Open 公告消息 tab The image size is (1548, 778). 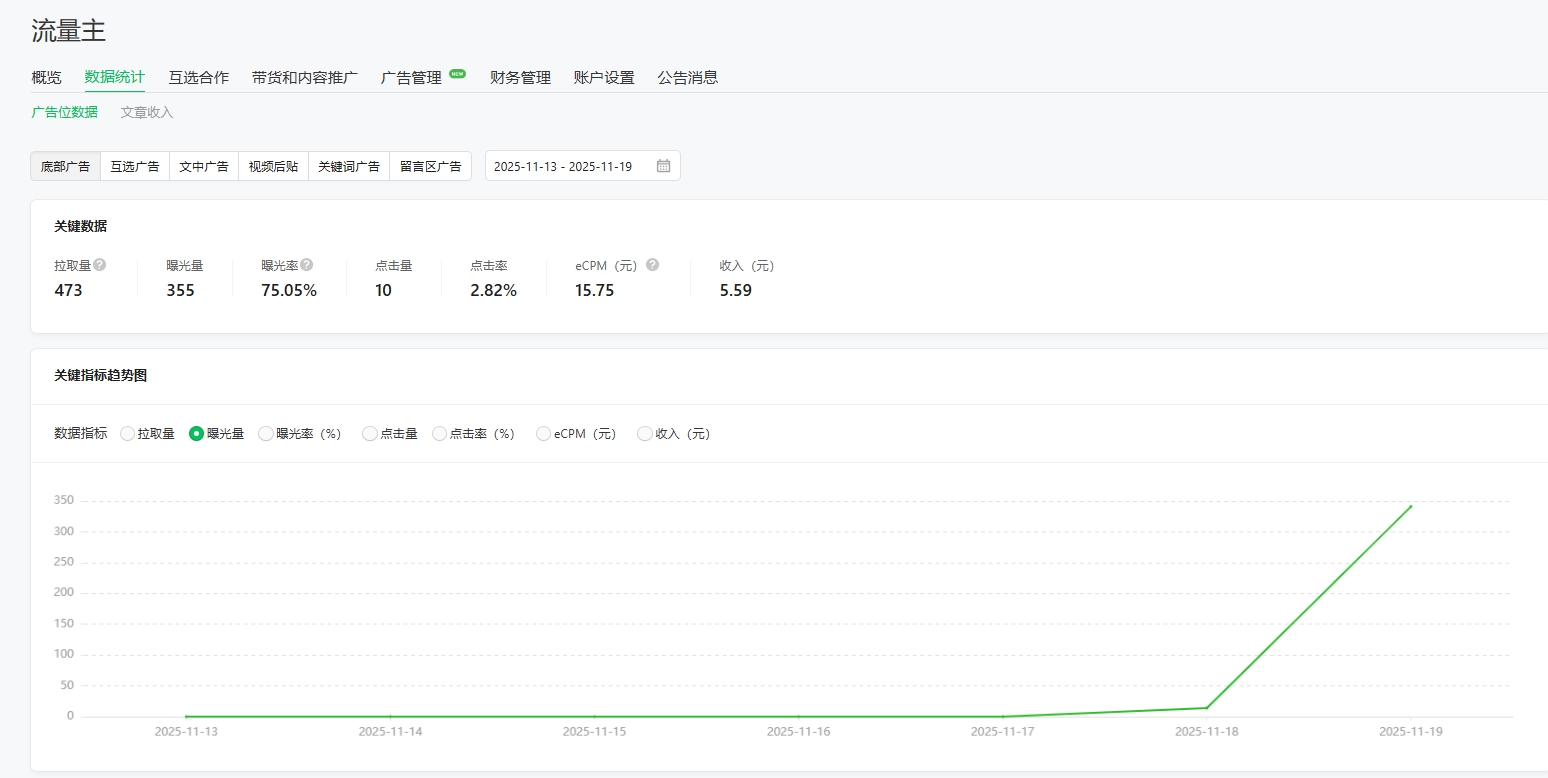click(687, 77)
